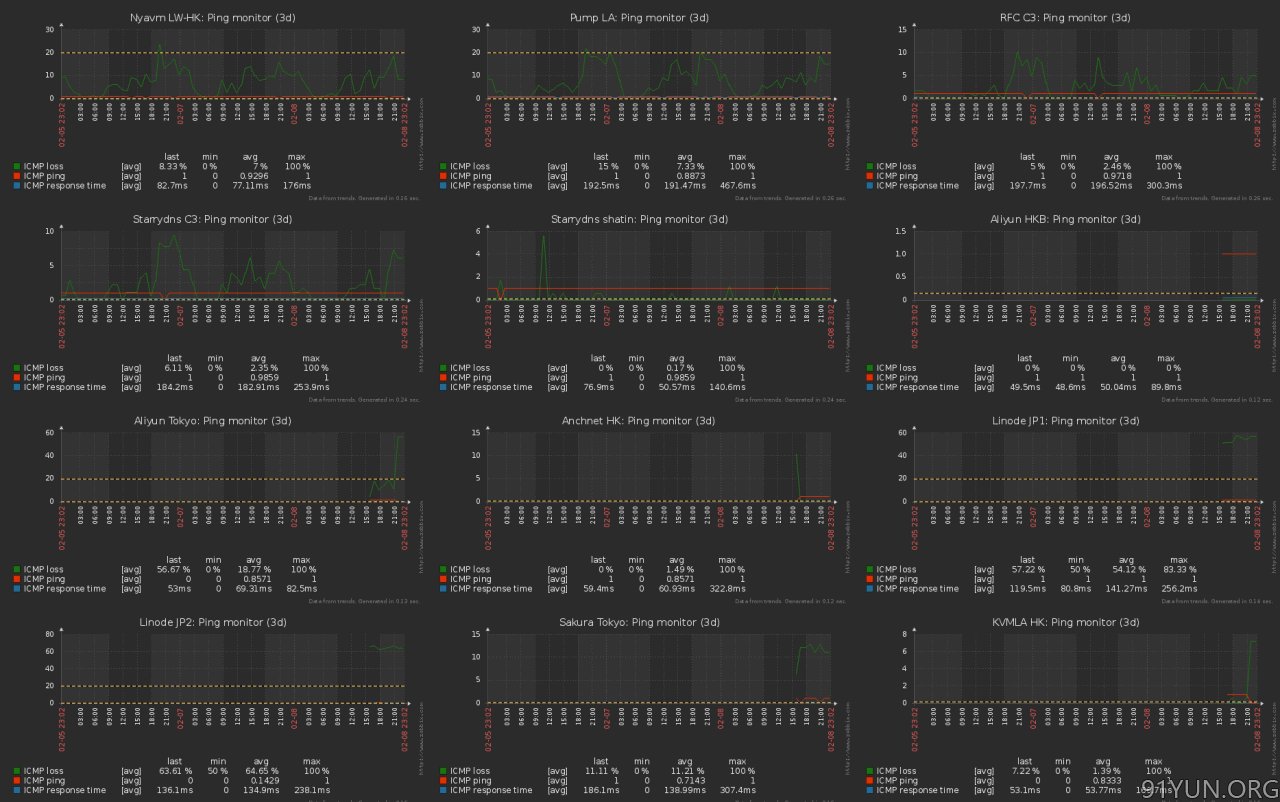Click the red ICMP ping swatch under Pump LA

click(443, 176)
